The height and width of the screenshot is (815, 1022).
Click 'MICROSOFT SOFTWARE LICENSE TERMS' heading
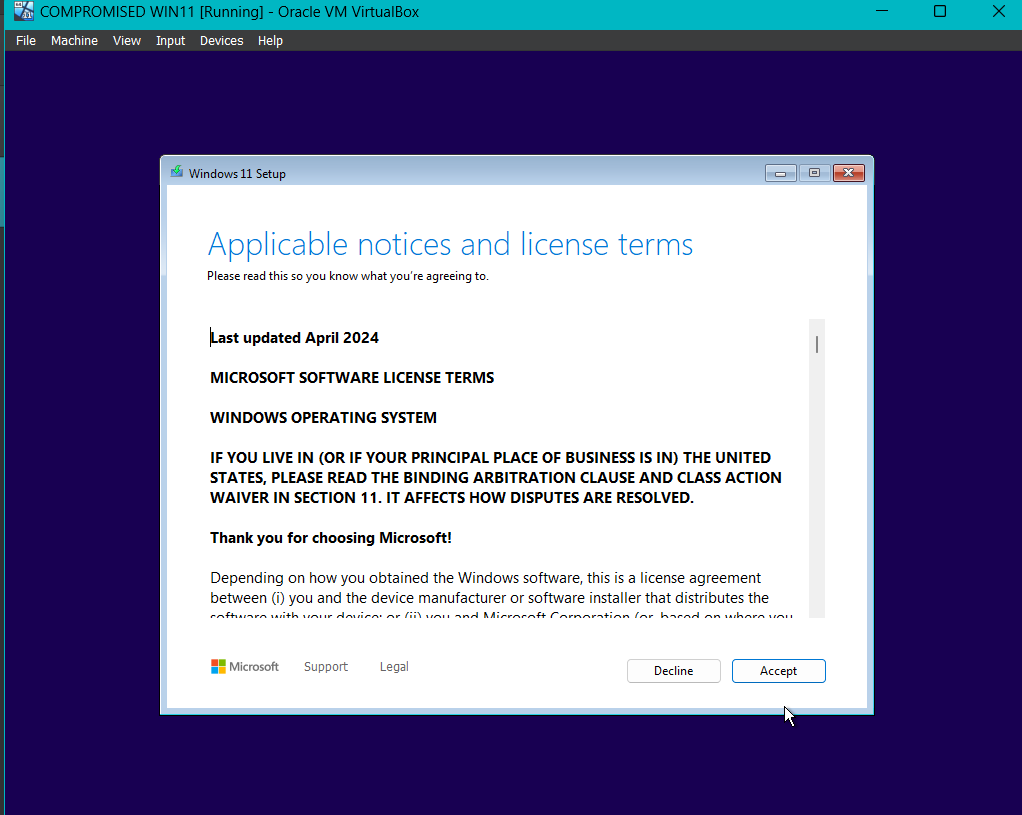point(352,378)
